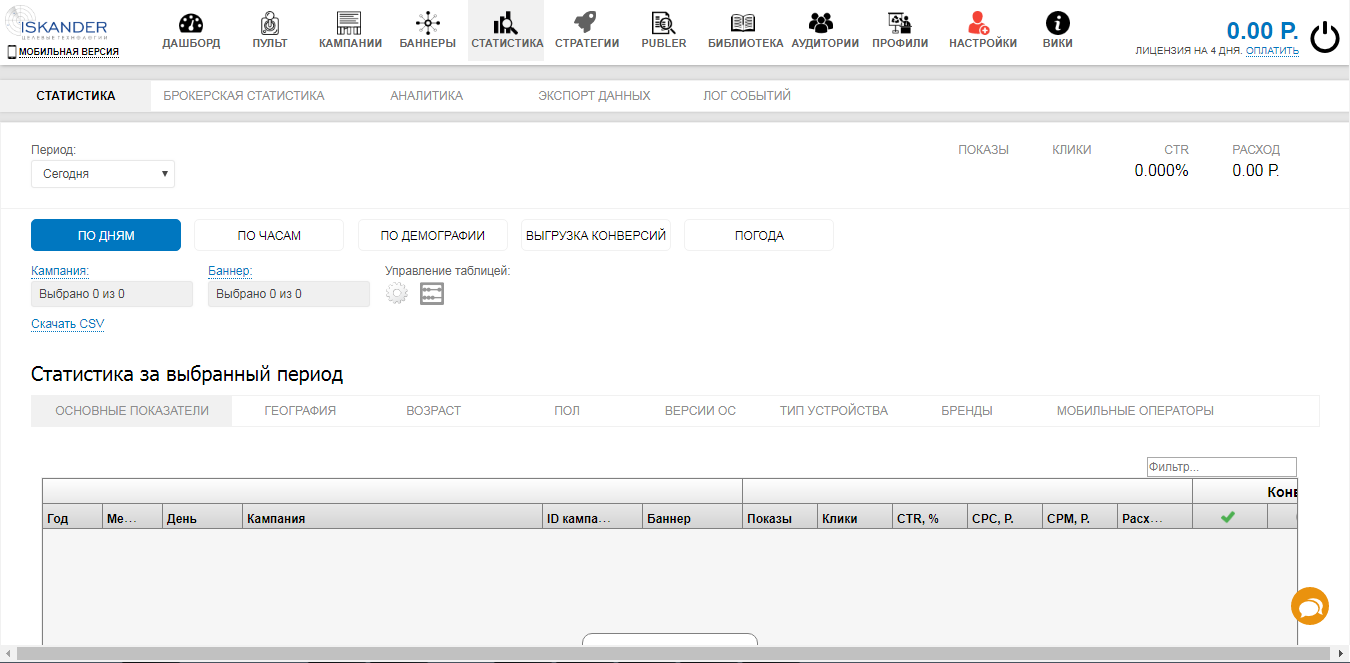Click the Оплатить license link
The height and width of the screenshot is (663, 1350).
1272,50
